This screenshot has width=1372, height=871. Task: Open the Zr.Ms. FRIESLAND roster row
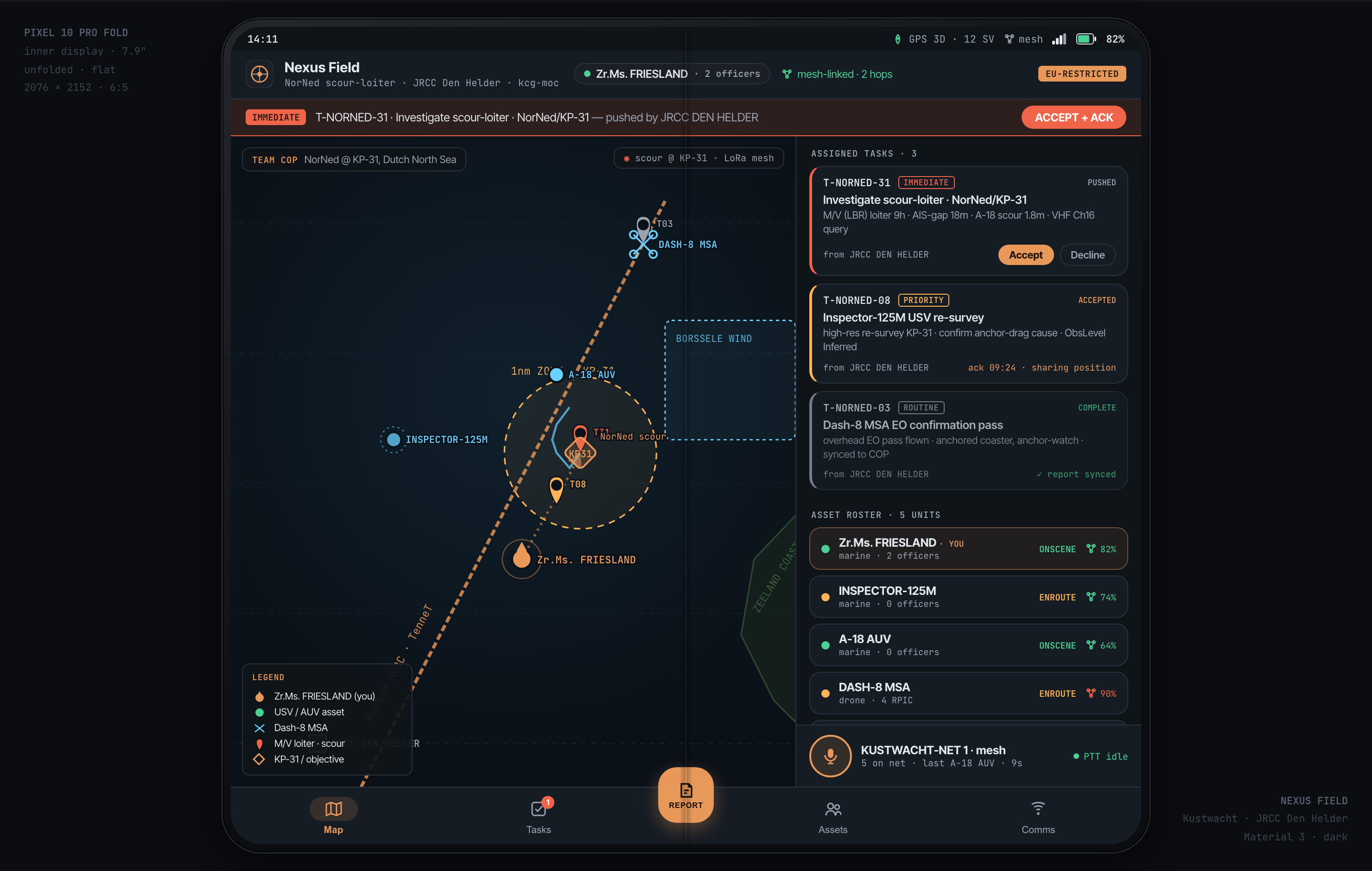click(968, 549)
